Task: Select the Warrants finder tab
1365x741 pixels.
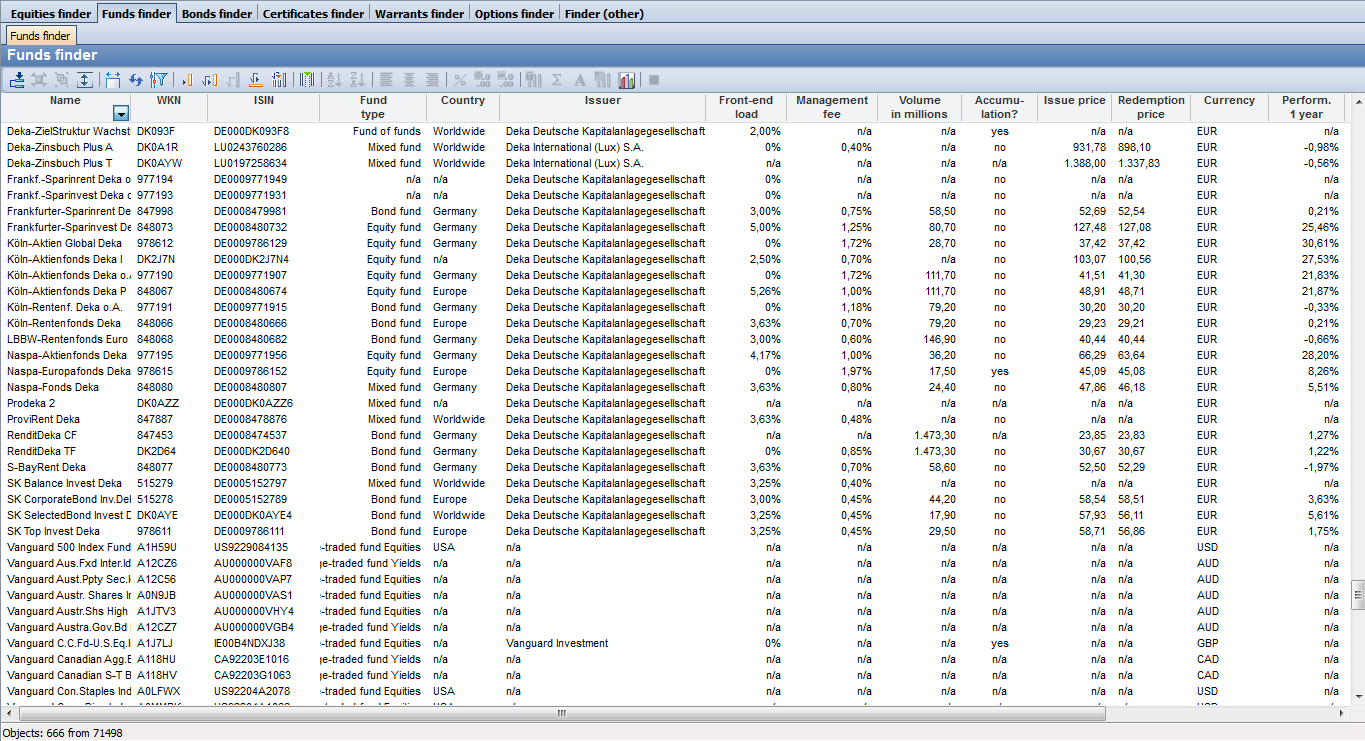Action: [x=419, y=14]
